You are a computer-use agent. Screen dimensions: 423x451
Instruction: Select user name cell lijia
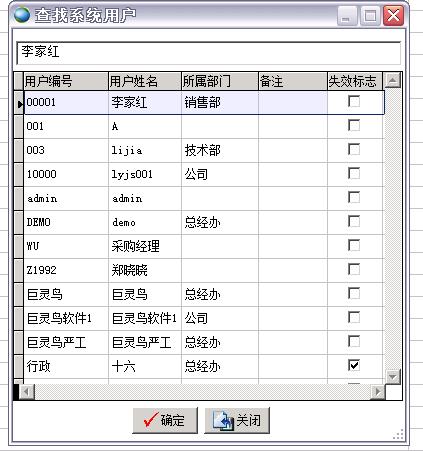pyautogui.click(x=145, y=151)
